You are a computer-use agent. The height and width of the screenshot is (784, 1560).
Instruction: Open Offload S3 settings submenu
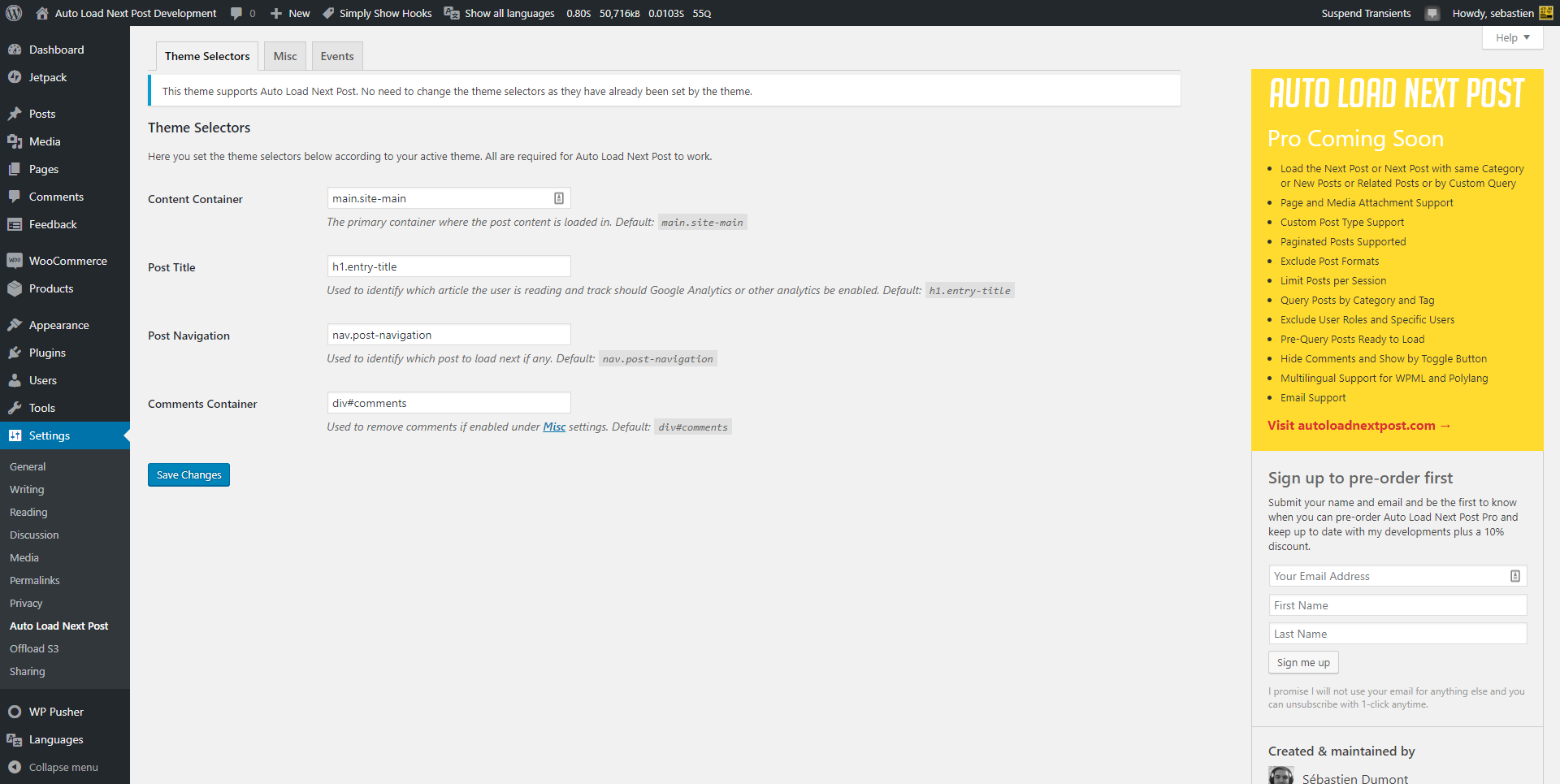click(34, 648)
